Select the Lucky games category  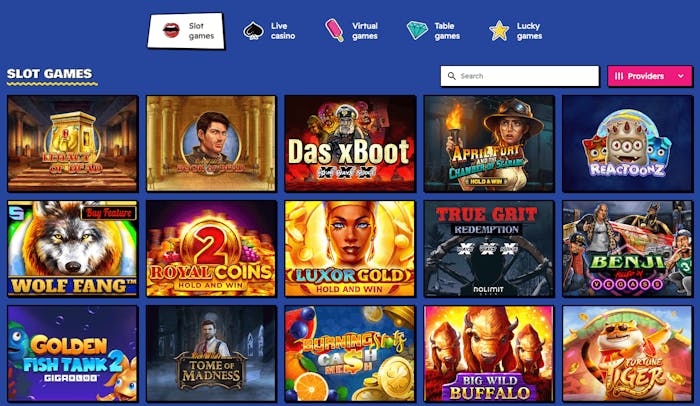tap(516, 31)
